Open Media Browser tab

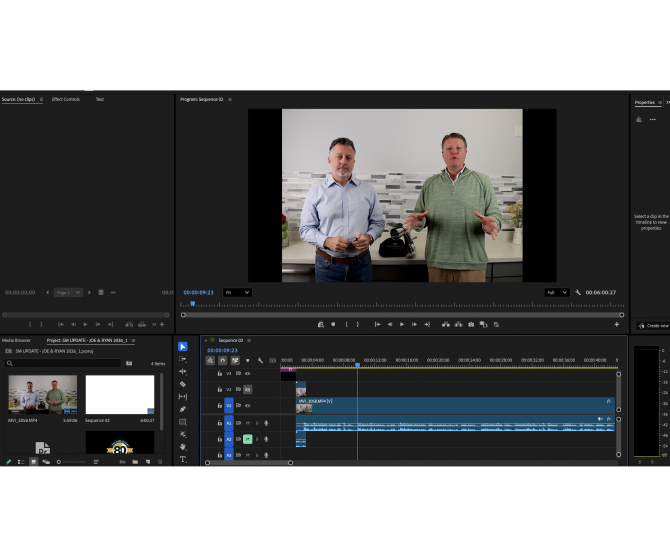tap(16, 340)
